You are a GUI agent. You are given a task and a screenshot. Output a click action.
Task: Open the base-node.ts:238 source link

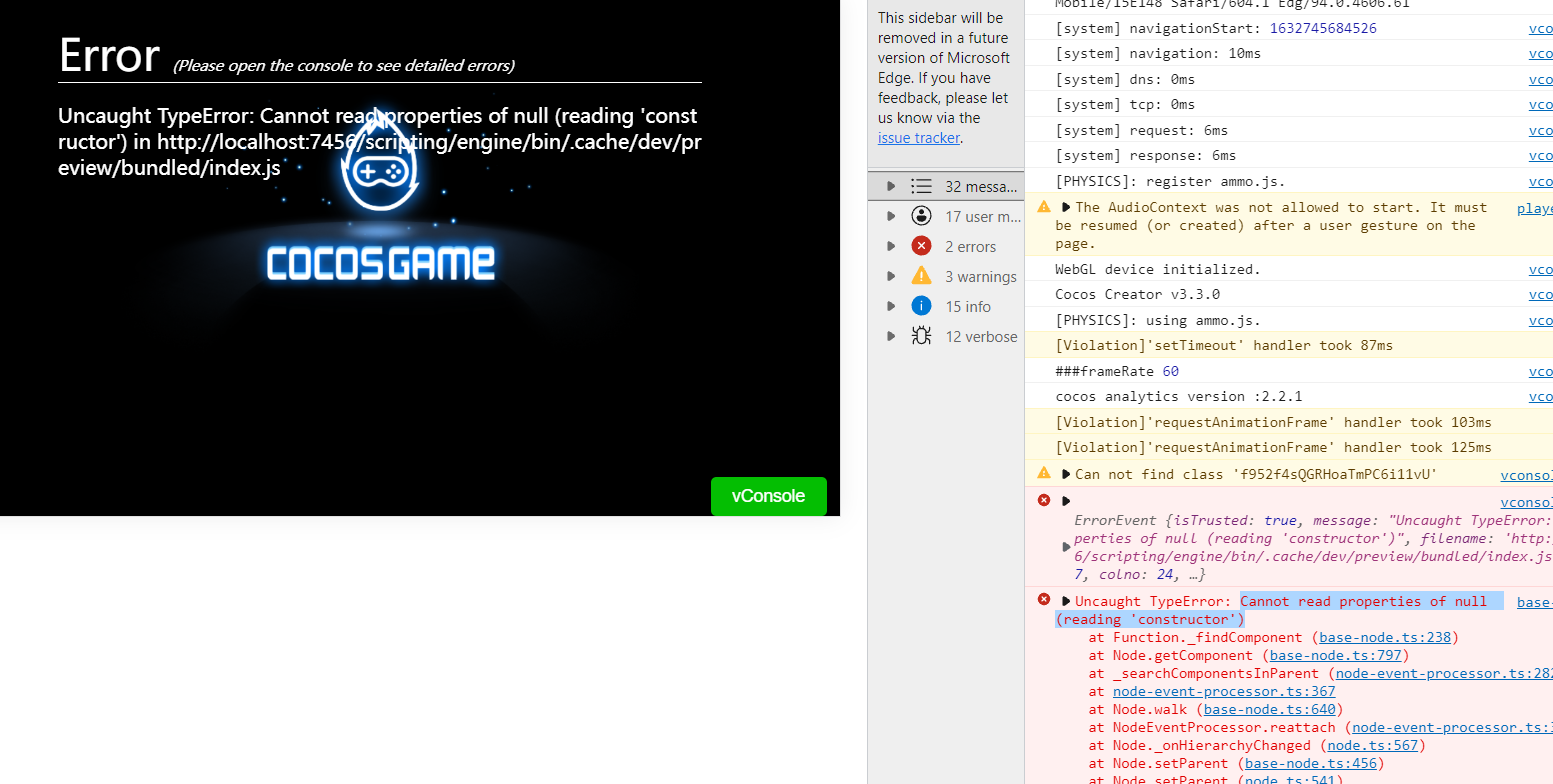tap(1385, 637)
